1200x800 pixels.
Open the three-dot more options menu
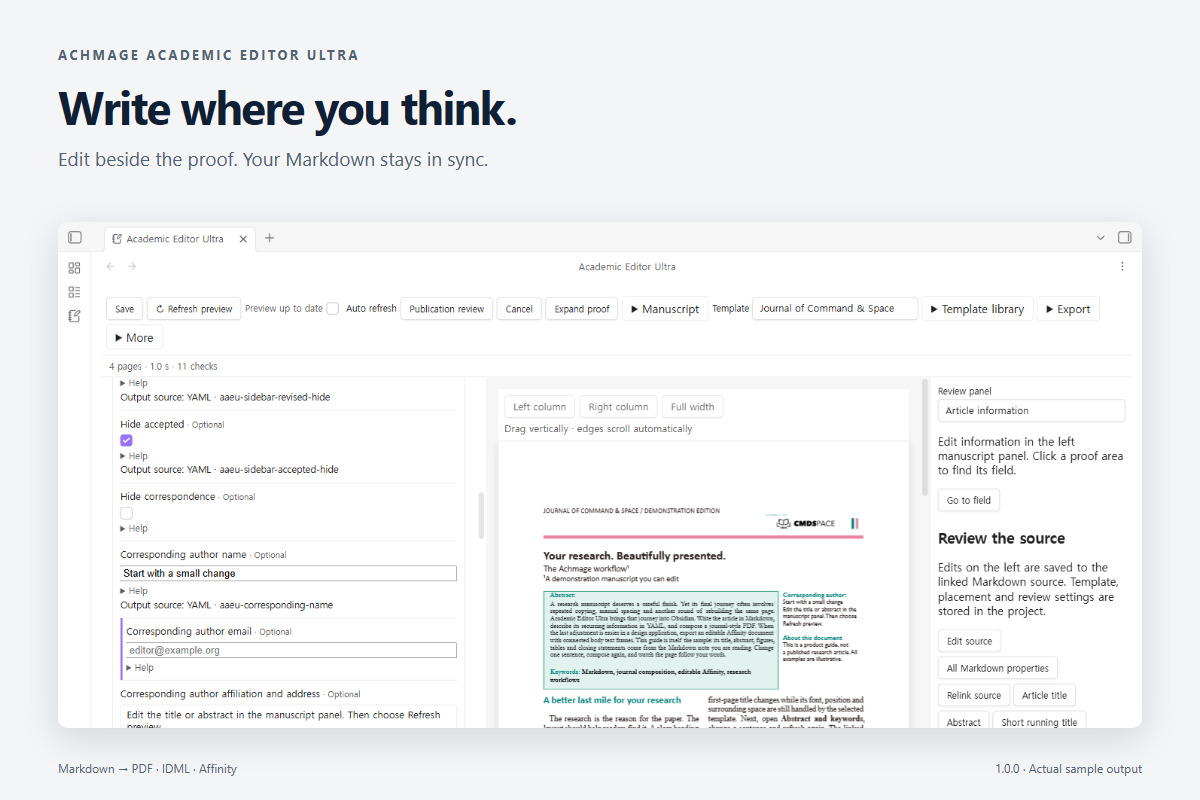click(1122, 266)
